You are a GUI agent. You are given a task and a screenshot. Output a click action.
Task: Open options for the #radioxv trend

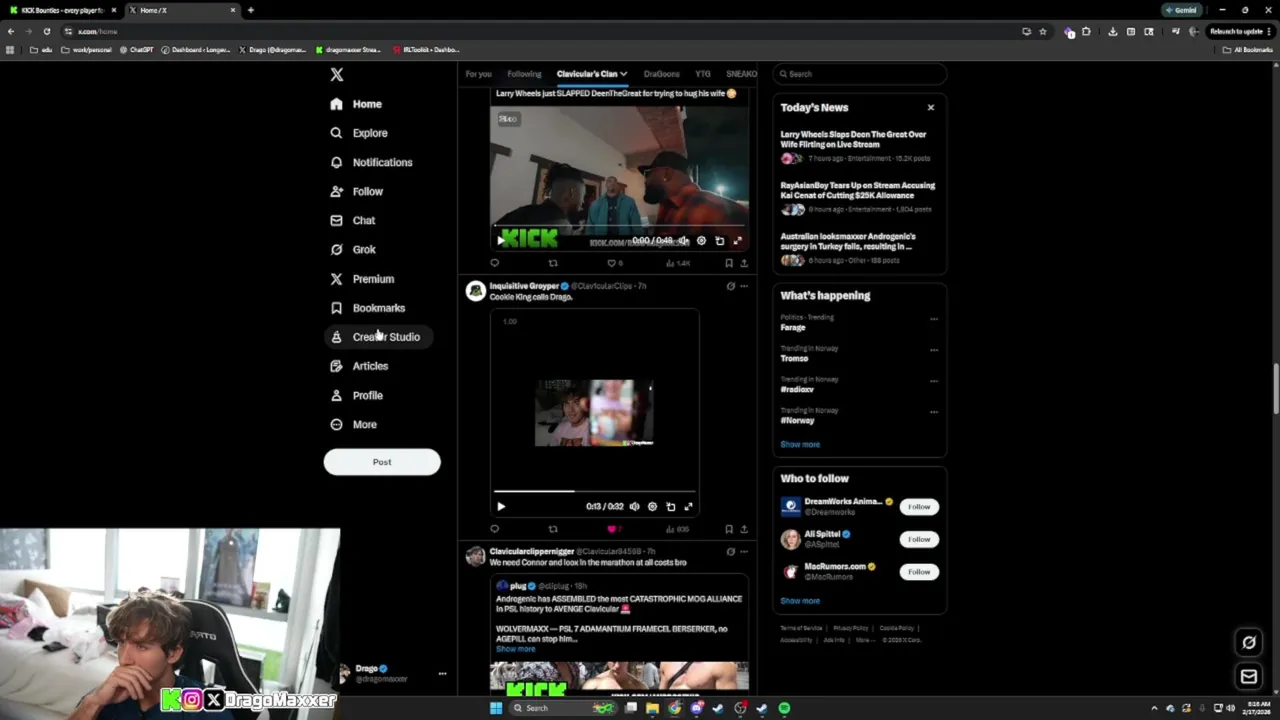pyautogui.click(x=934, y=381)
